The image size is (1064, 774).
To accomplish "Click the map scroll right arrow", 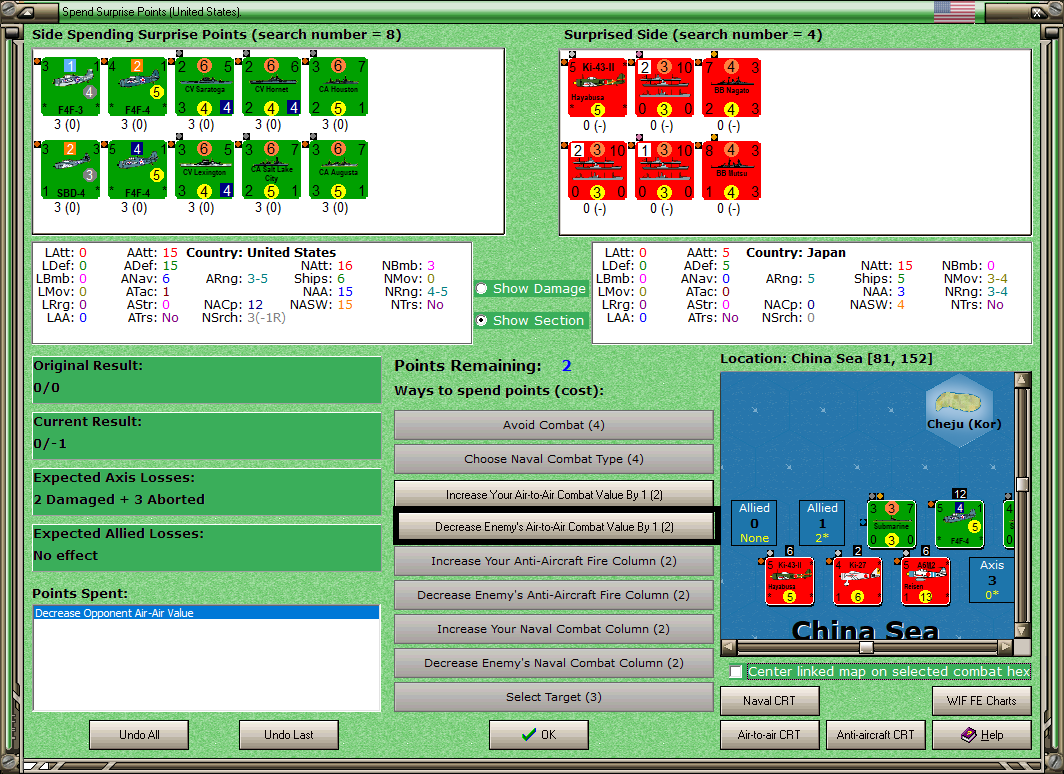I will 1006,646.
